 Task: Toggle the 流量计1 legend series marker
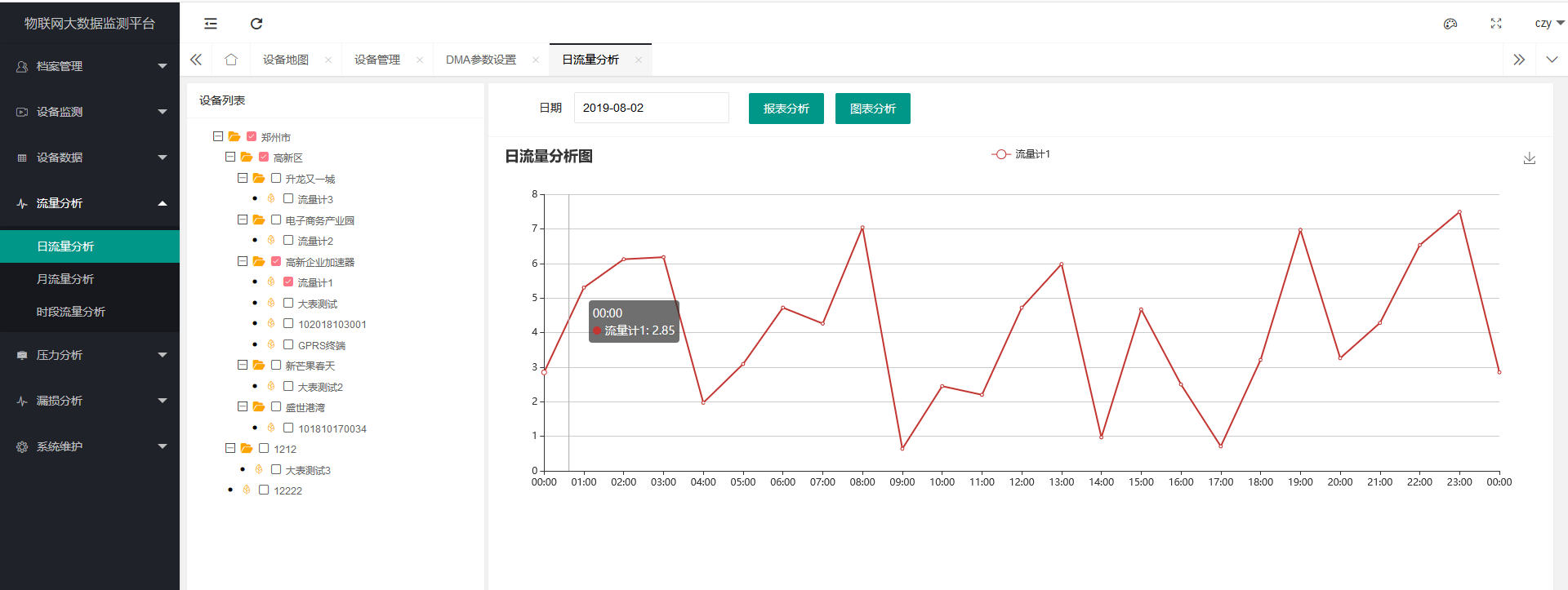(x=1001, y=154)
